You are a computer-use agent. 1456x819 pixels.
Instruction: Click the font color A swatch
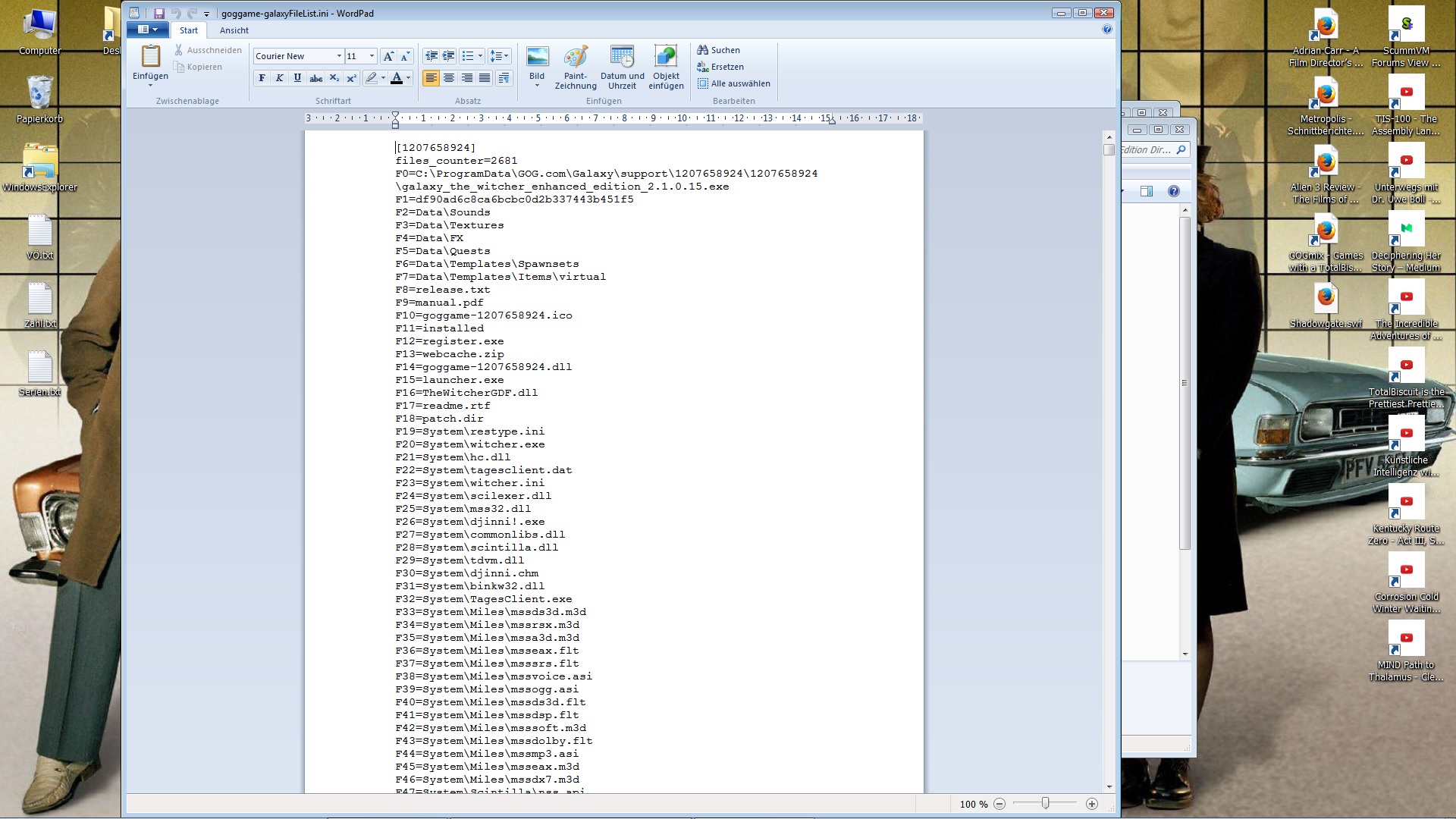(396, 78)
